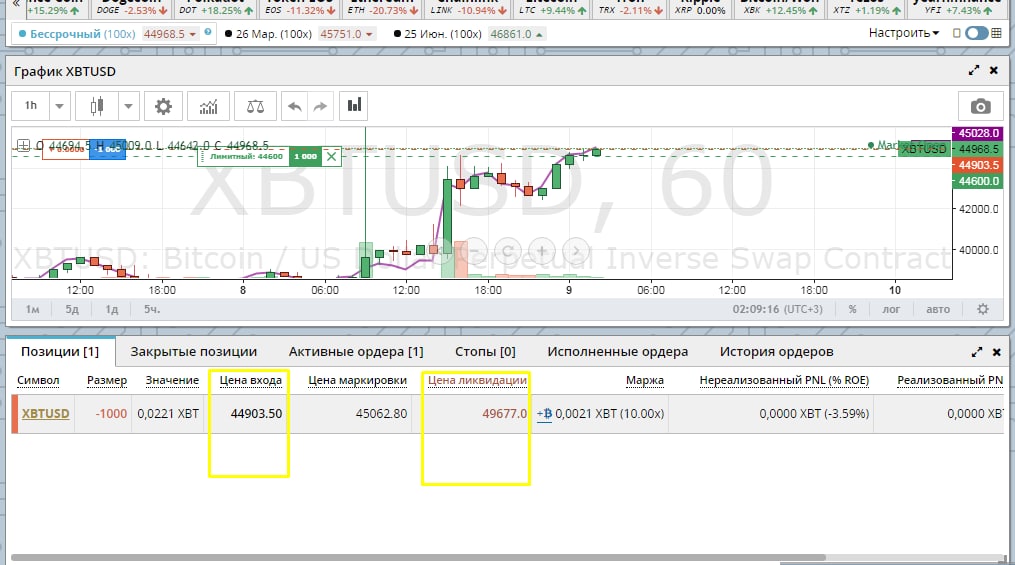Expand the XBTUSD chart panel to fullscreen
Screen dimensions: 1015x565
tap(974, 70)
